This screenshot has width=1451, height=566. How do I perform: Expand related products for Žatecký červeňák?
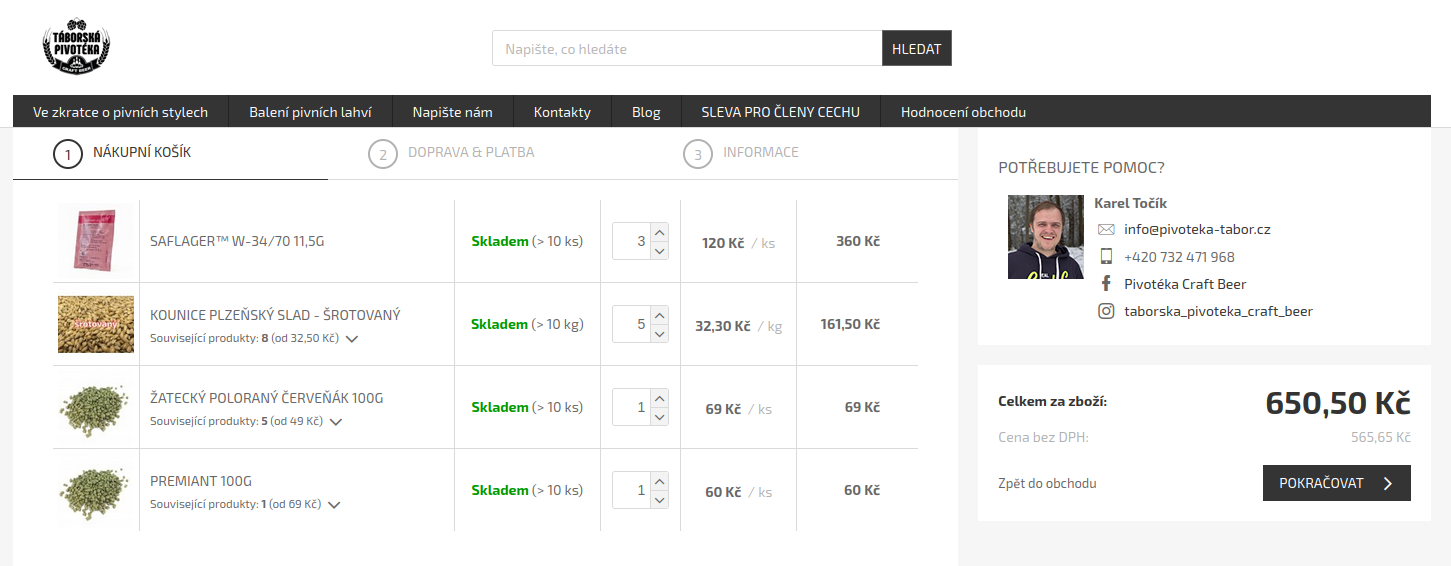tap(336, 422)
